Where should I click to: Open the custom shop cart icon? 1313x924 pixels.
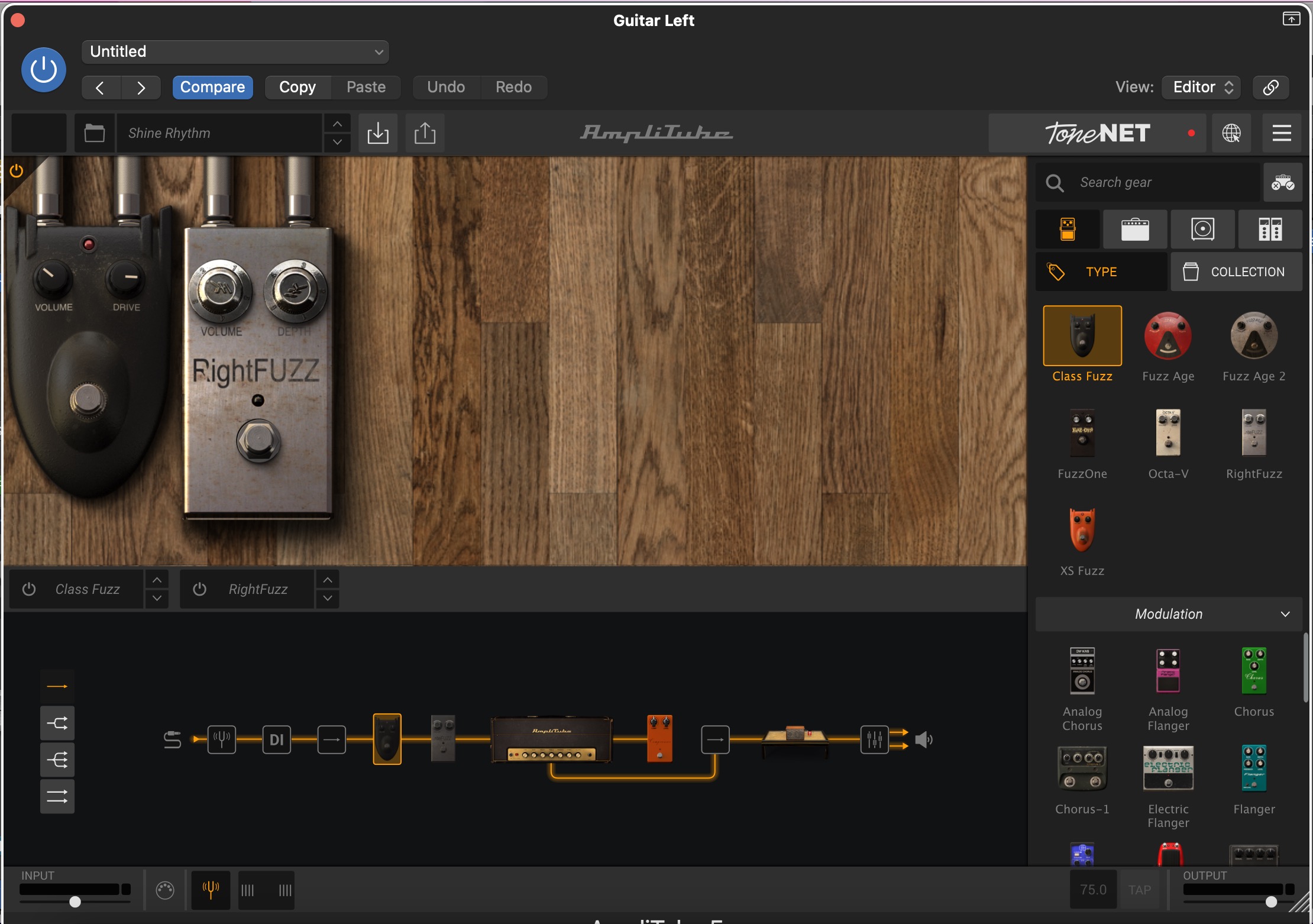[x=1283, y=182]
